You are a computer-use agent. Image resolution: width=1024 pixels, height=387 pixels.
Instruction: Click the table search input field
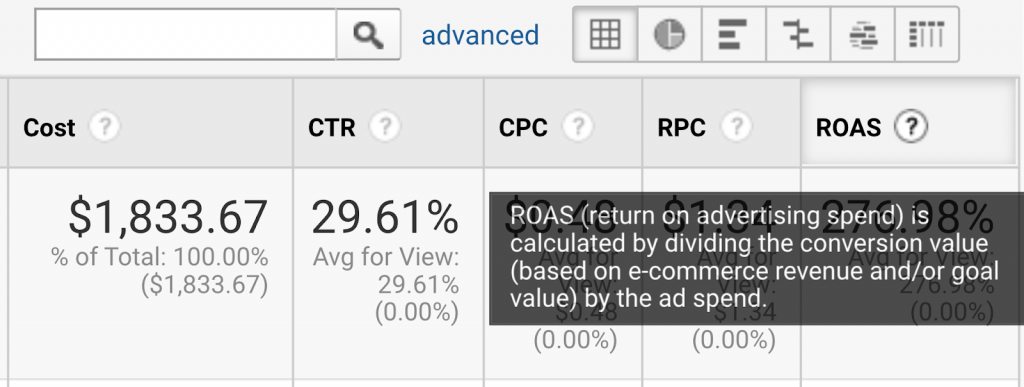coord(185,35)
